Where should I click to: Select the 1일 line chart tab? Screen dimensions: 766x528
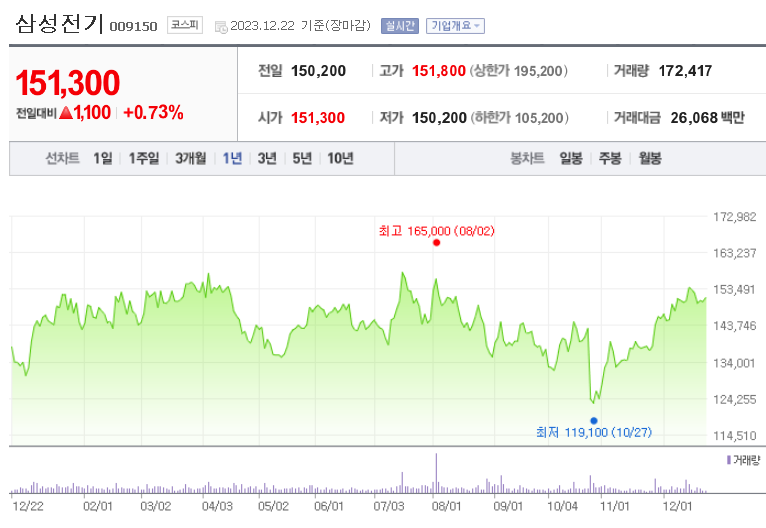(x=103, y=158)
